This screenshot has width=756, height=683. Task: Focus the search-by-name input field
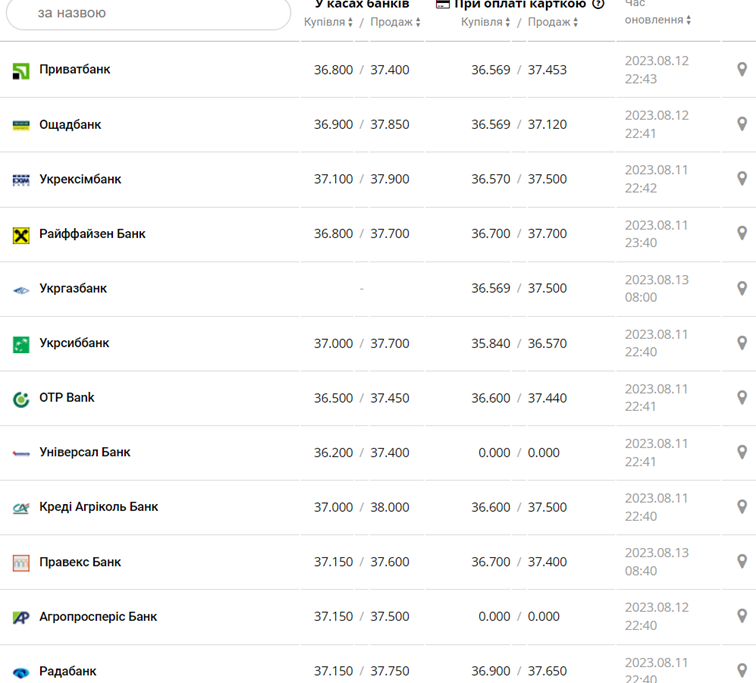[x=150, y=13]
